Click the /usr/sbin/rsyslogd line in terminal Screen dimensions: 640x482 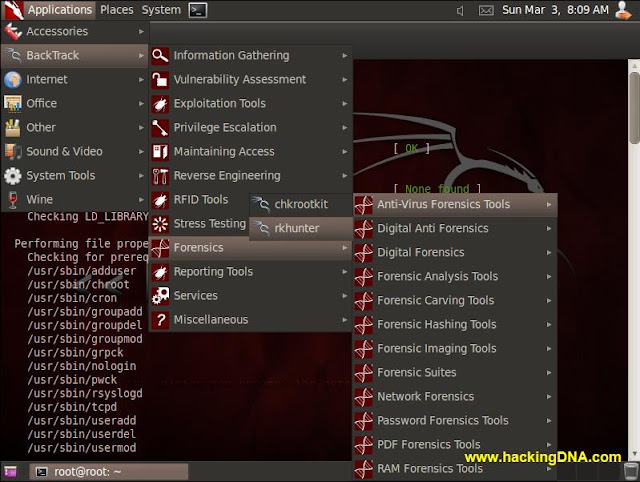pos(85,394)
